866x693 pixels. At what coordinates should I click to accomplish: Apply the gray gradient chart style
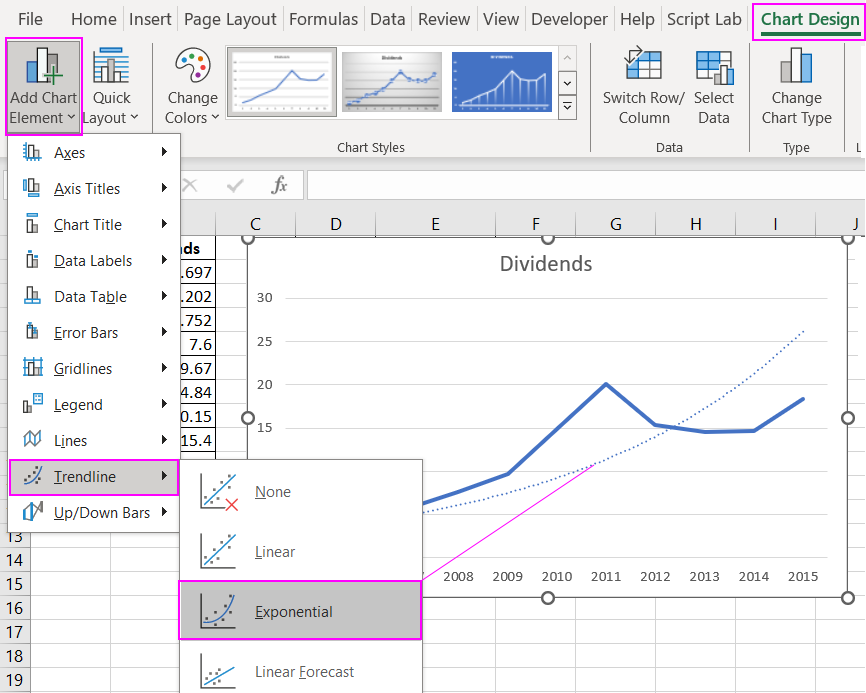pyautogui.click(x=391, y=82)
